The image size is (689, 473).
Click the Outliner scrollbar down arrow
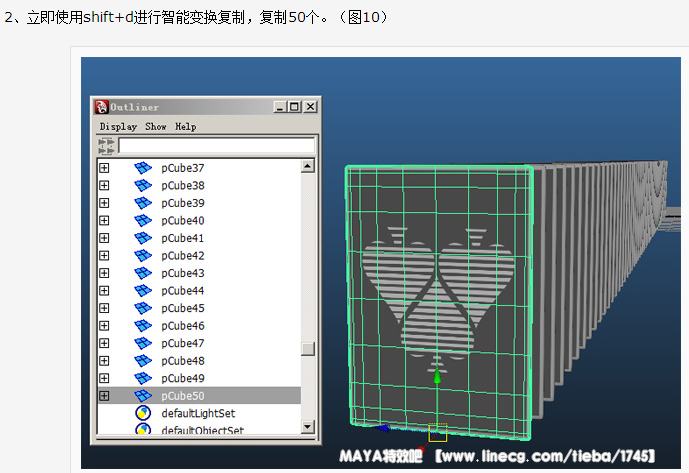[308, 428]
